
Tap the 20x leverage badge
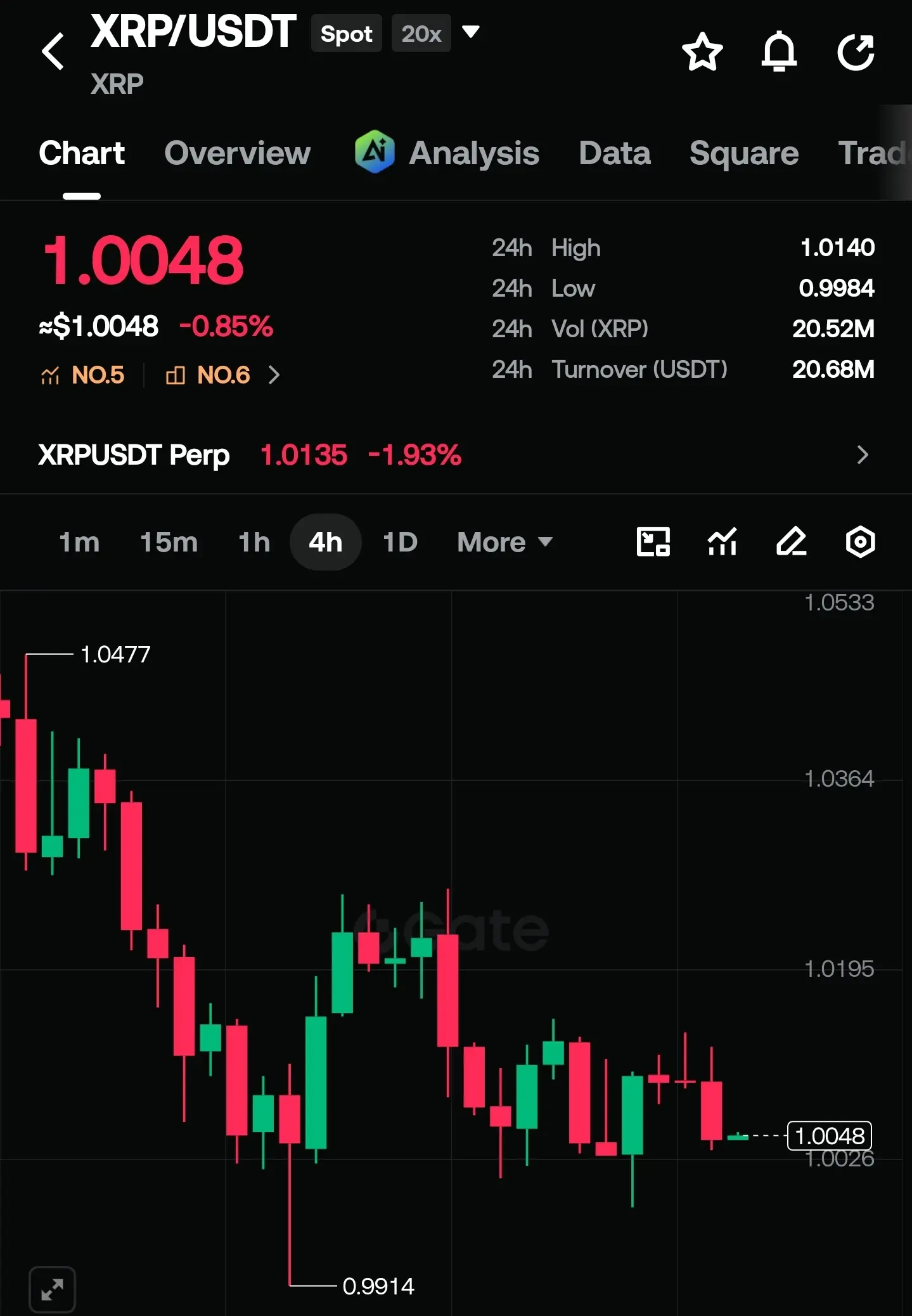(421, 33)
